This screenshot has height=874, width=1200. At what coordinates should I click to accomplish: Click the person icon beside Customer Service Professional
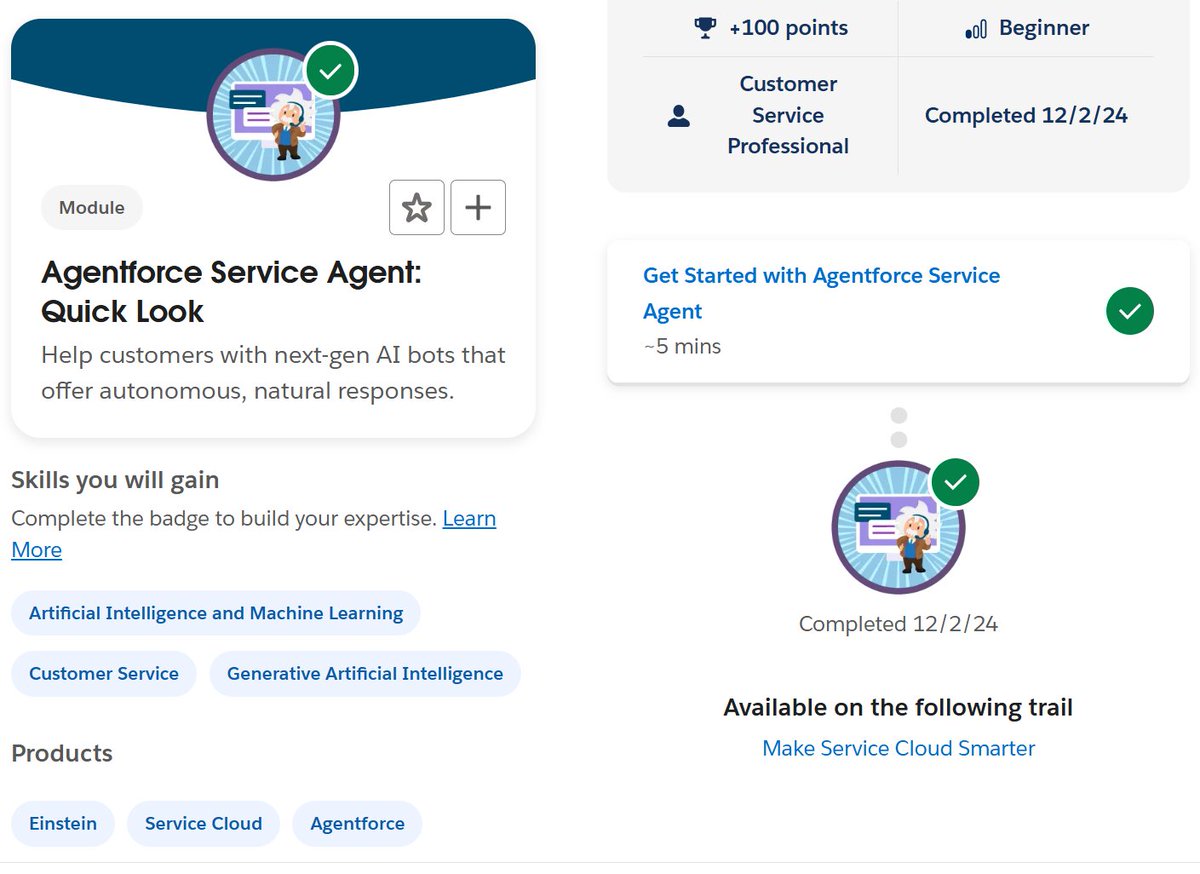pyautogui.click(x=678, y=116)
